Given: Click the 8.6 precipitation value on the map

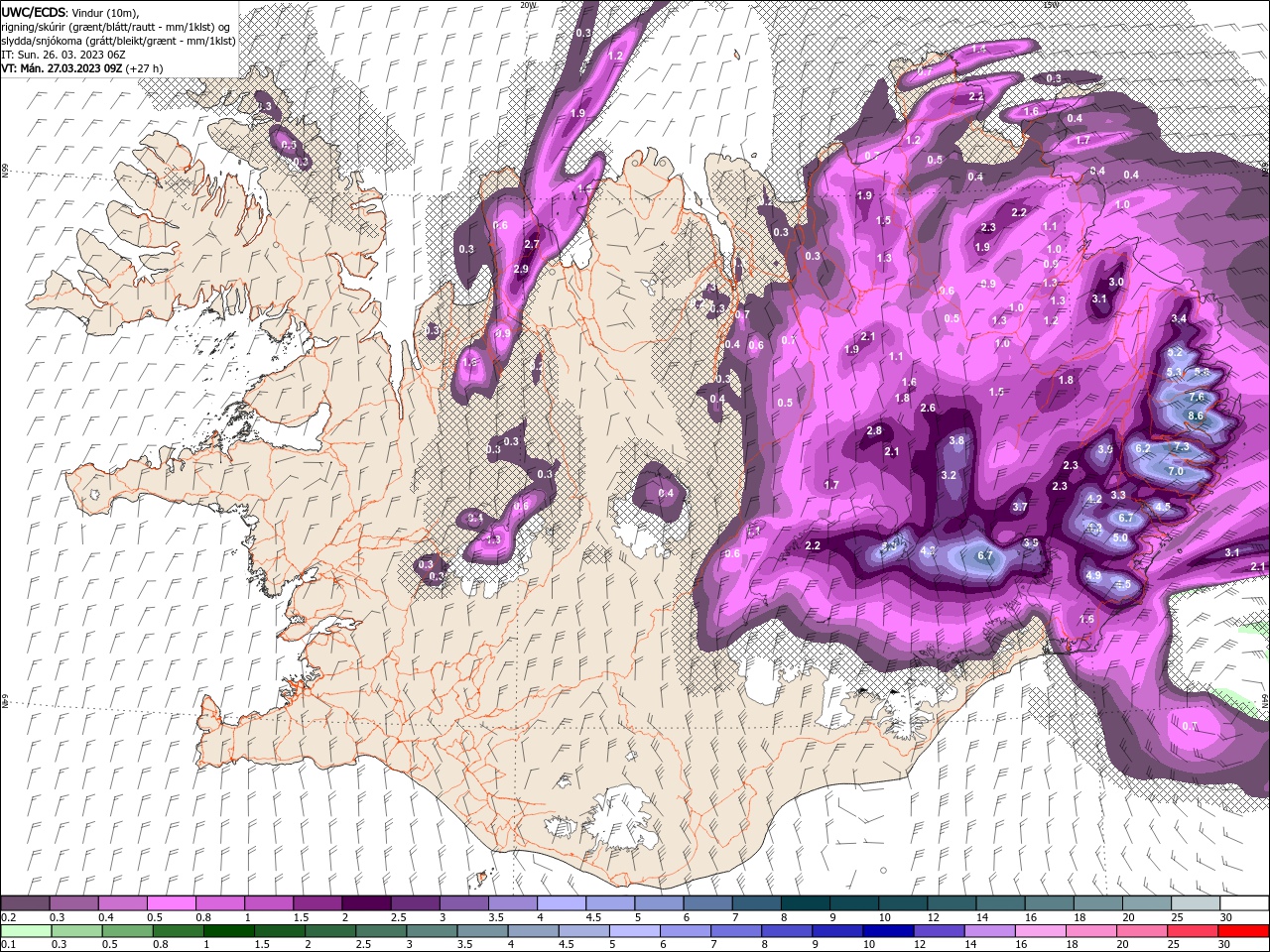Looking at the screenshot, I should point(1196,416).
